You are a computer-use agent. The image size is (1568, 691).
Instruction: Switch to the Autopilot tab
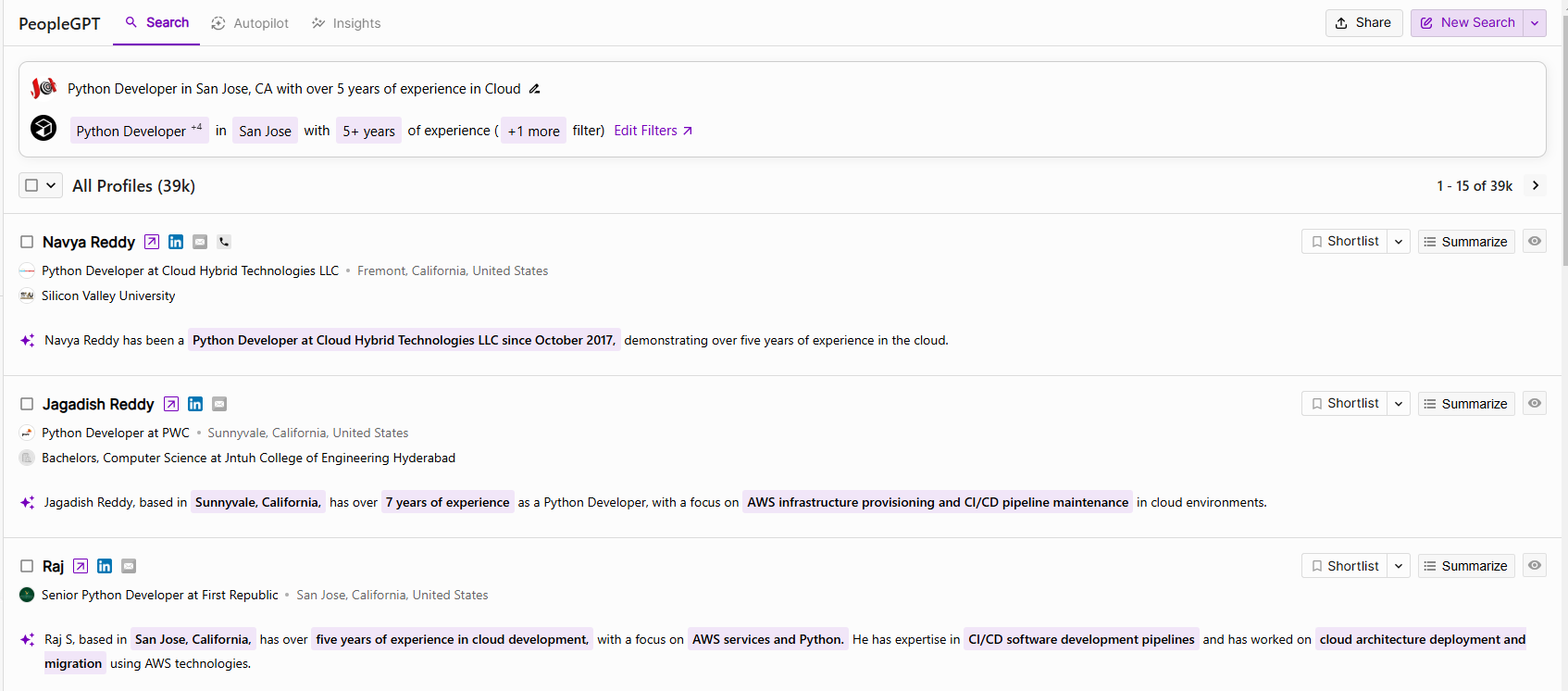click(250, 23)
